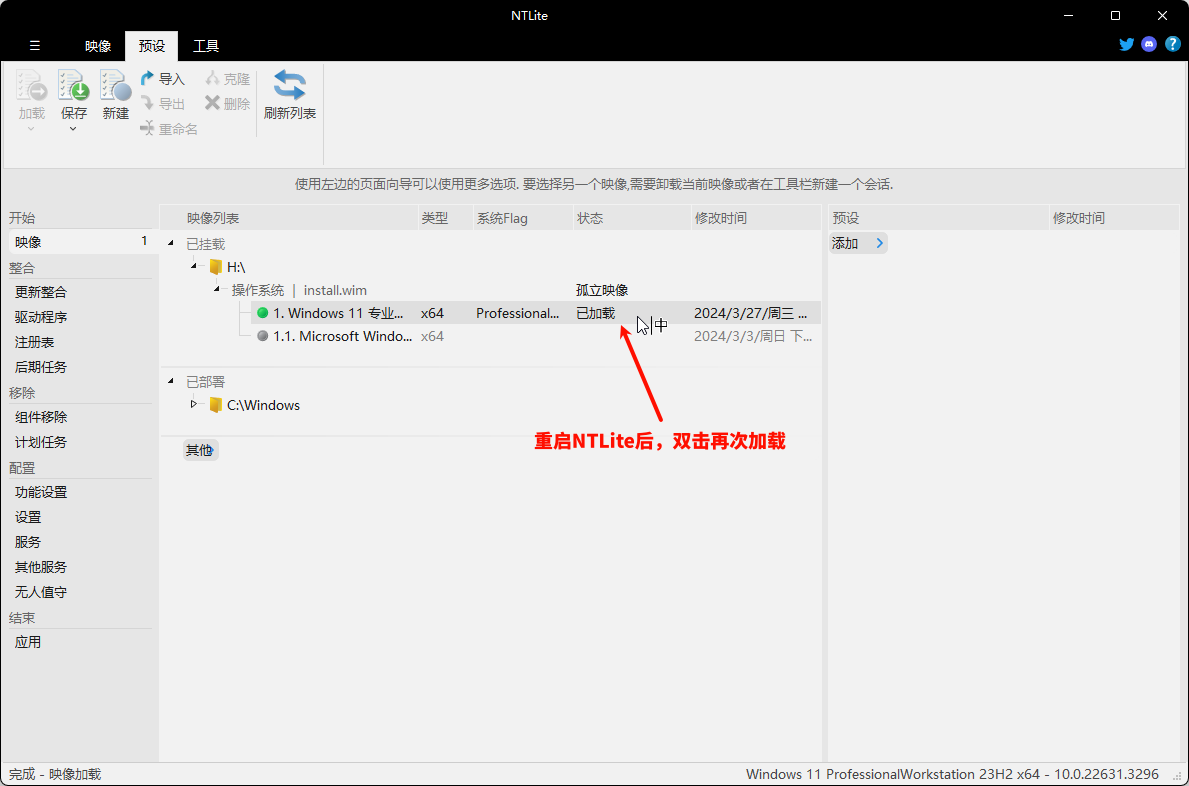This screenshot has width=1189, height=786.
Task: Sort by 类型 column header
Action: click(x=446, y=218)
